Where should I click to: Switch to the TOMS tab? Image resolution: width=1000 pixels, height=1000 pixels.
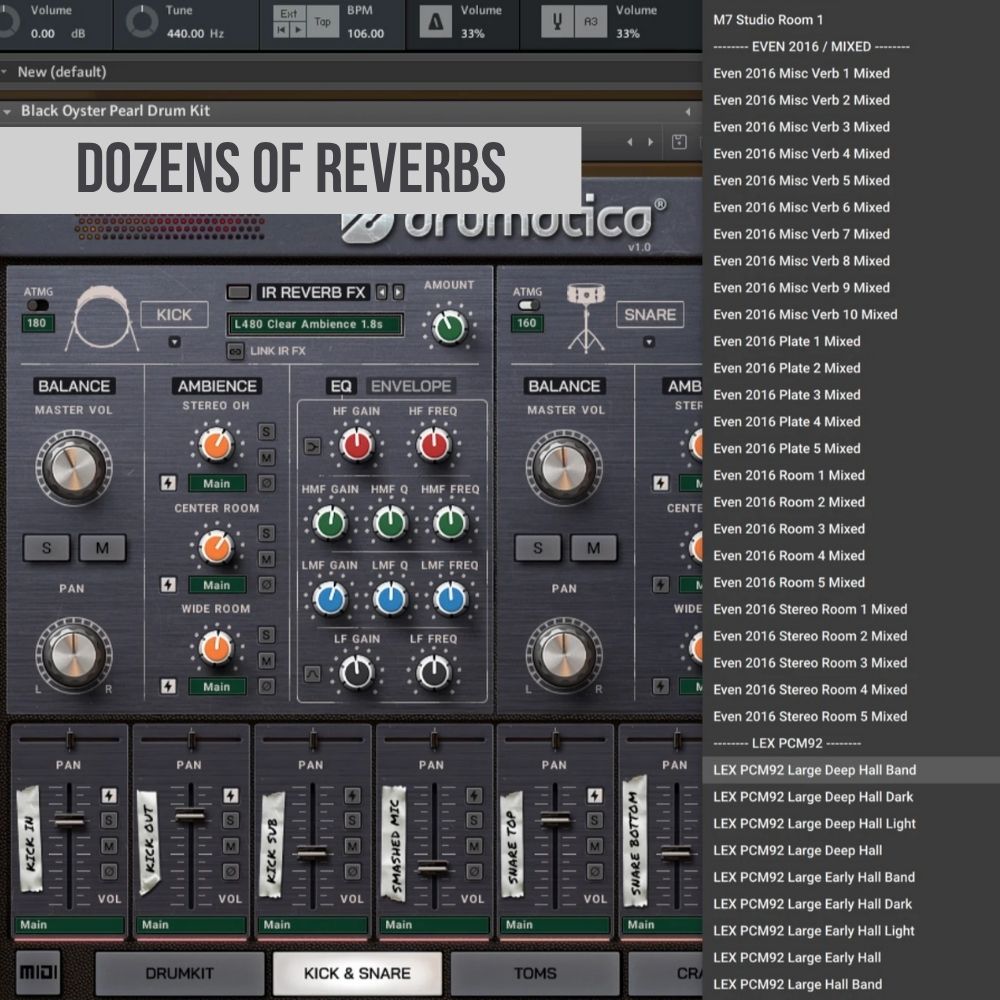pyautogui.click(x=535, y=973)
